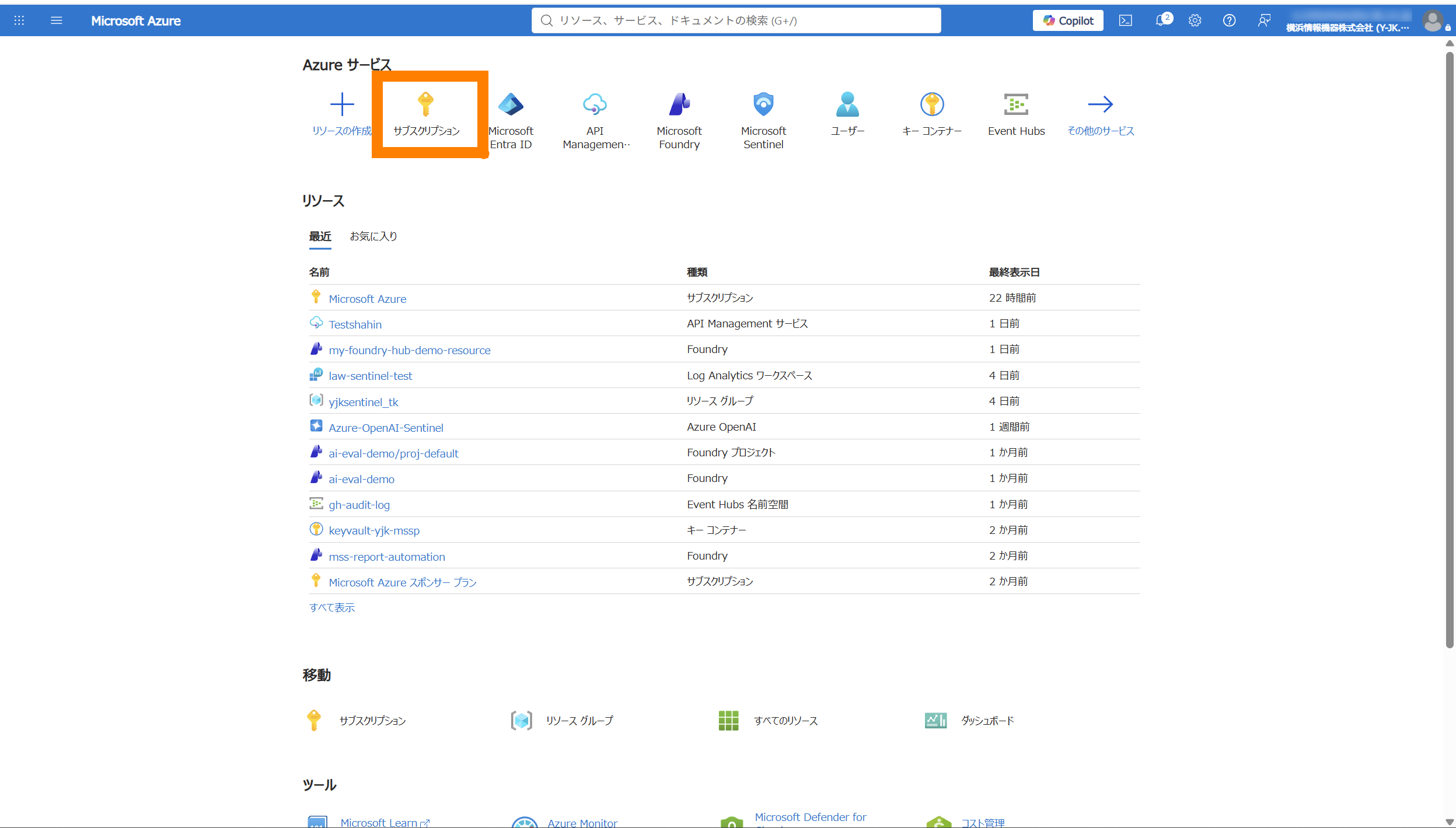The height and width of the screenshot is (828, 1456).
Task: Open mss-report-automation resource
Action: [386, 557]
